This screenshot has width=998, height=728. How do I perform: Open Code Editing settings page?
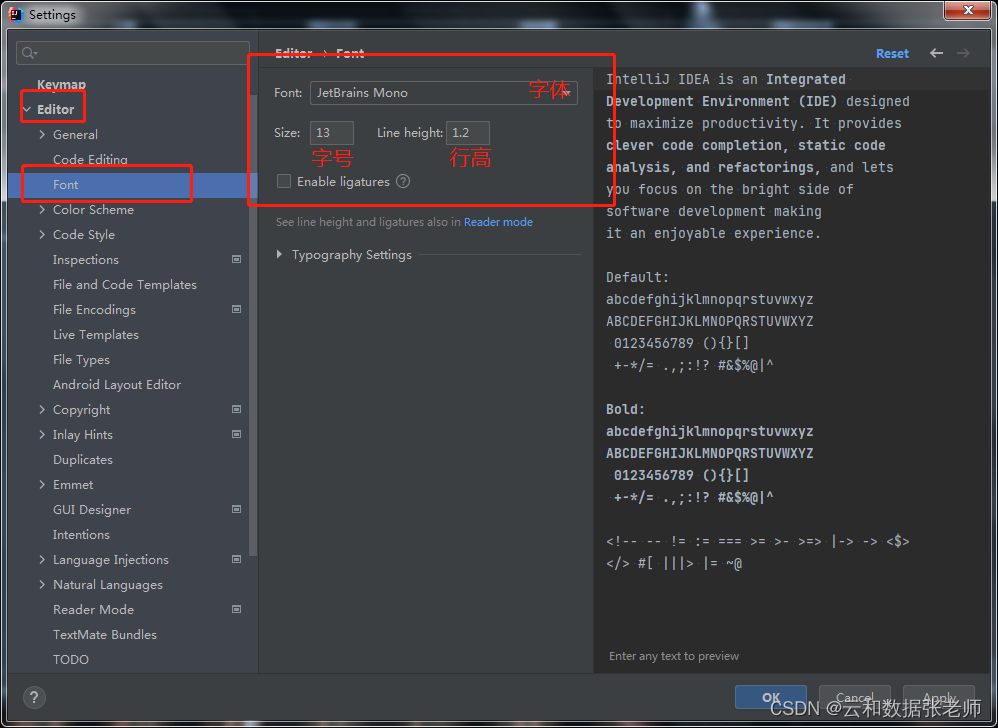pyautogui.click(x=90, y=160)
